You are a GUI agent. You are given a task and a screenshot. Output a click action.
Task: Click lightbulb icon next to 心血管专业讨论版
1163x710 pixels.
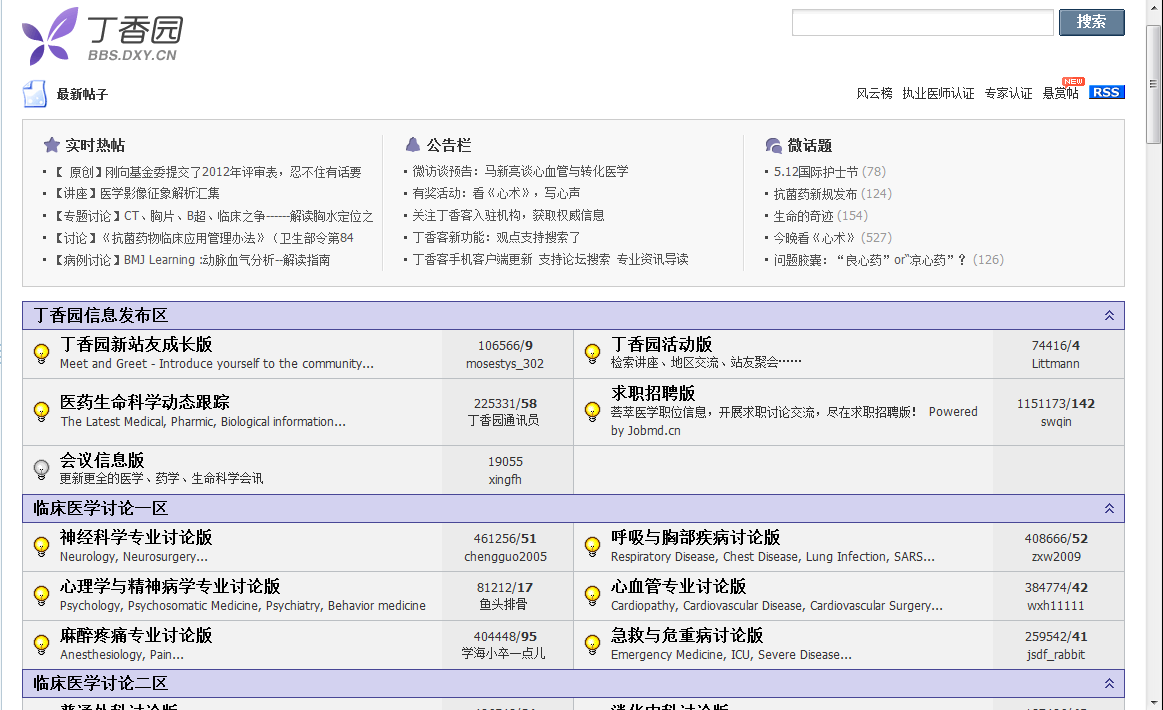tap(592, 595)
